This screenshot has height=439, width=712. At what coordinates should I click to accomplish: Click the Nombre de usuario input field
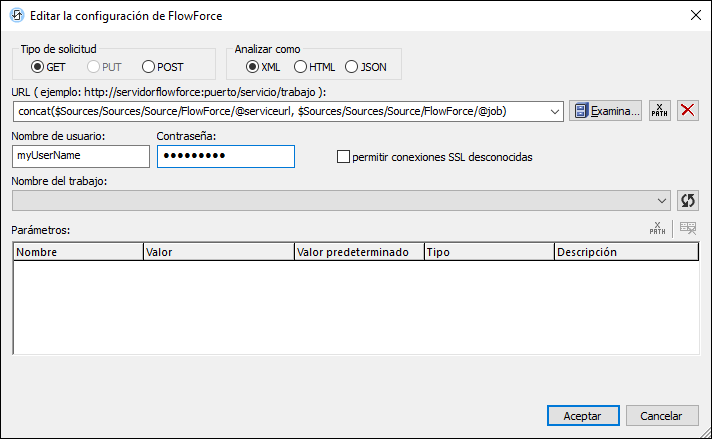click(80, 156)
